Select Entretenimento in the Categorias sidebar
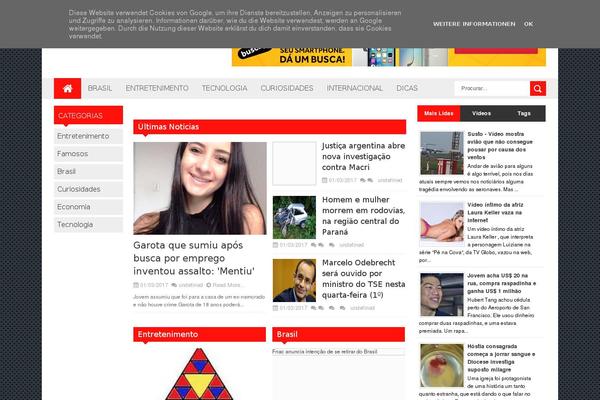The height and width of the screenshot is (400, 600). tap(88, 136)
